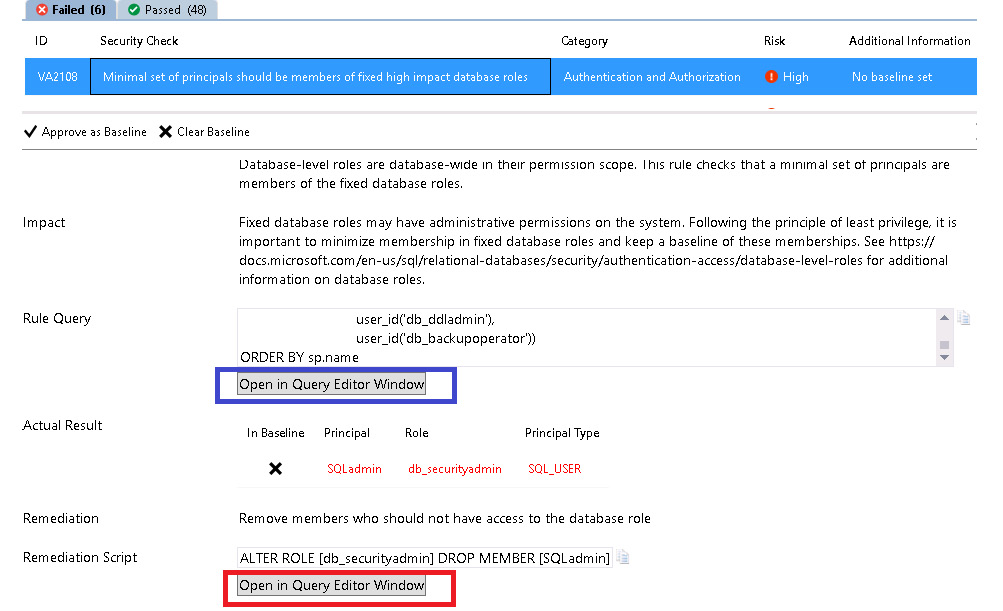This screenshot has width=1003, height=611.
Task: Click the SQLadmin principal in Actual Result
Action: point(354,469)
